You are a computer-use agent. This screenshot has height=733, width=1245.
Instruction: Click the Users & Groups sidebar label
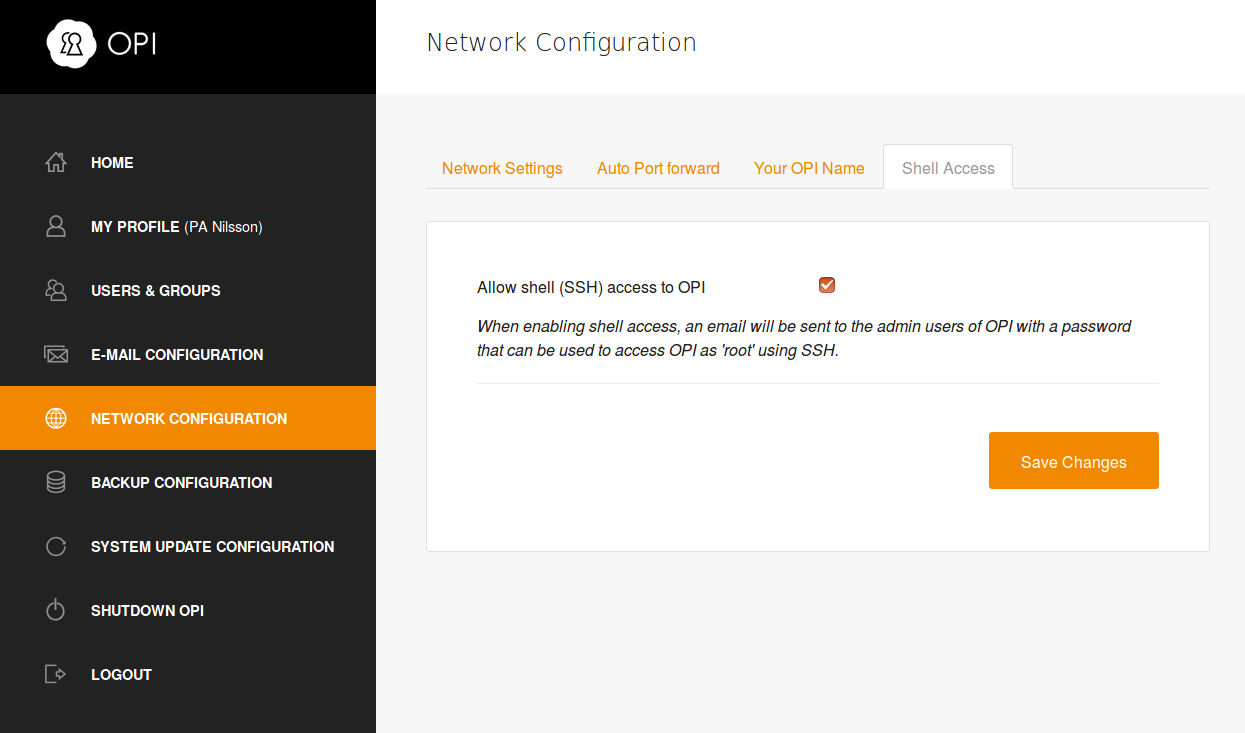click(156, 290)
